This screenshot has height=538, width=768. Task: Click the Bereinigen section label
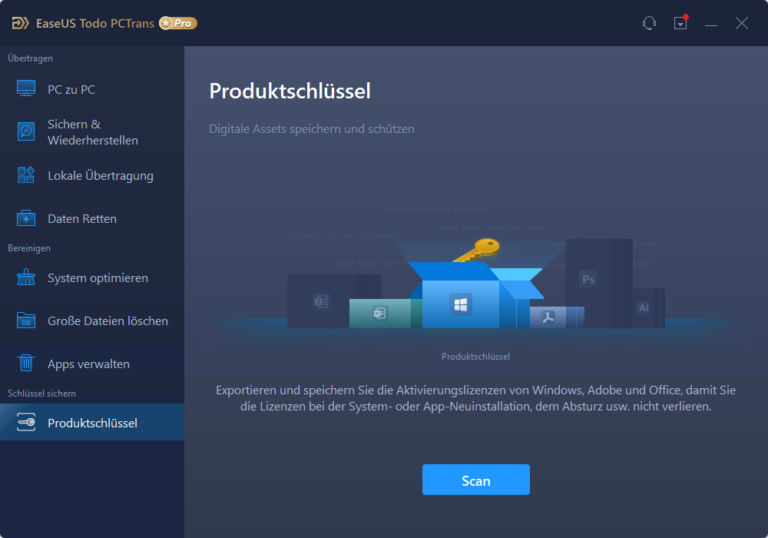[29, 248]
